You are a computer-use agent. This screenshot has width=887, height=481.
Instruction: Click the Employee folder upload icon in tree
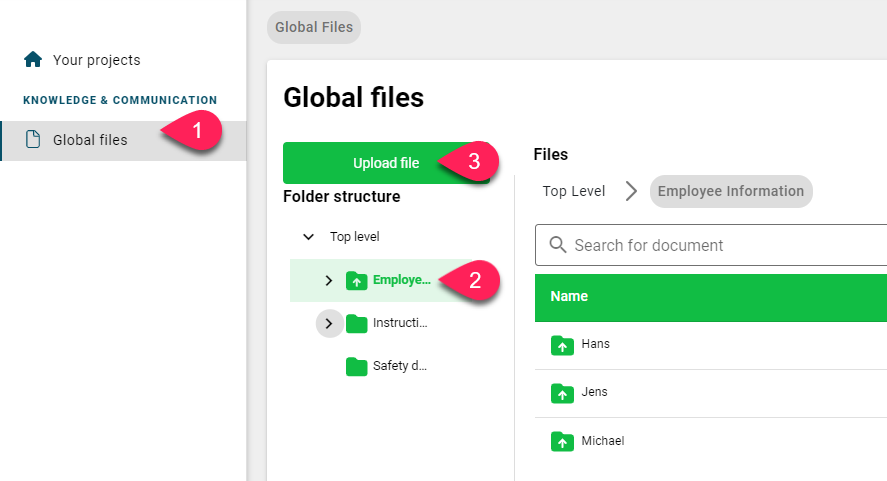click(x=356, y=281)
